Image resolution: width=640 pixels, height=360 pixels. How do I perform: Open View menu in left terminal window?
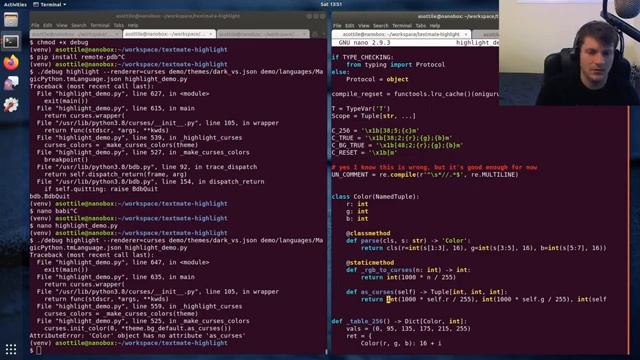[x=62, y=25]
